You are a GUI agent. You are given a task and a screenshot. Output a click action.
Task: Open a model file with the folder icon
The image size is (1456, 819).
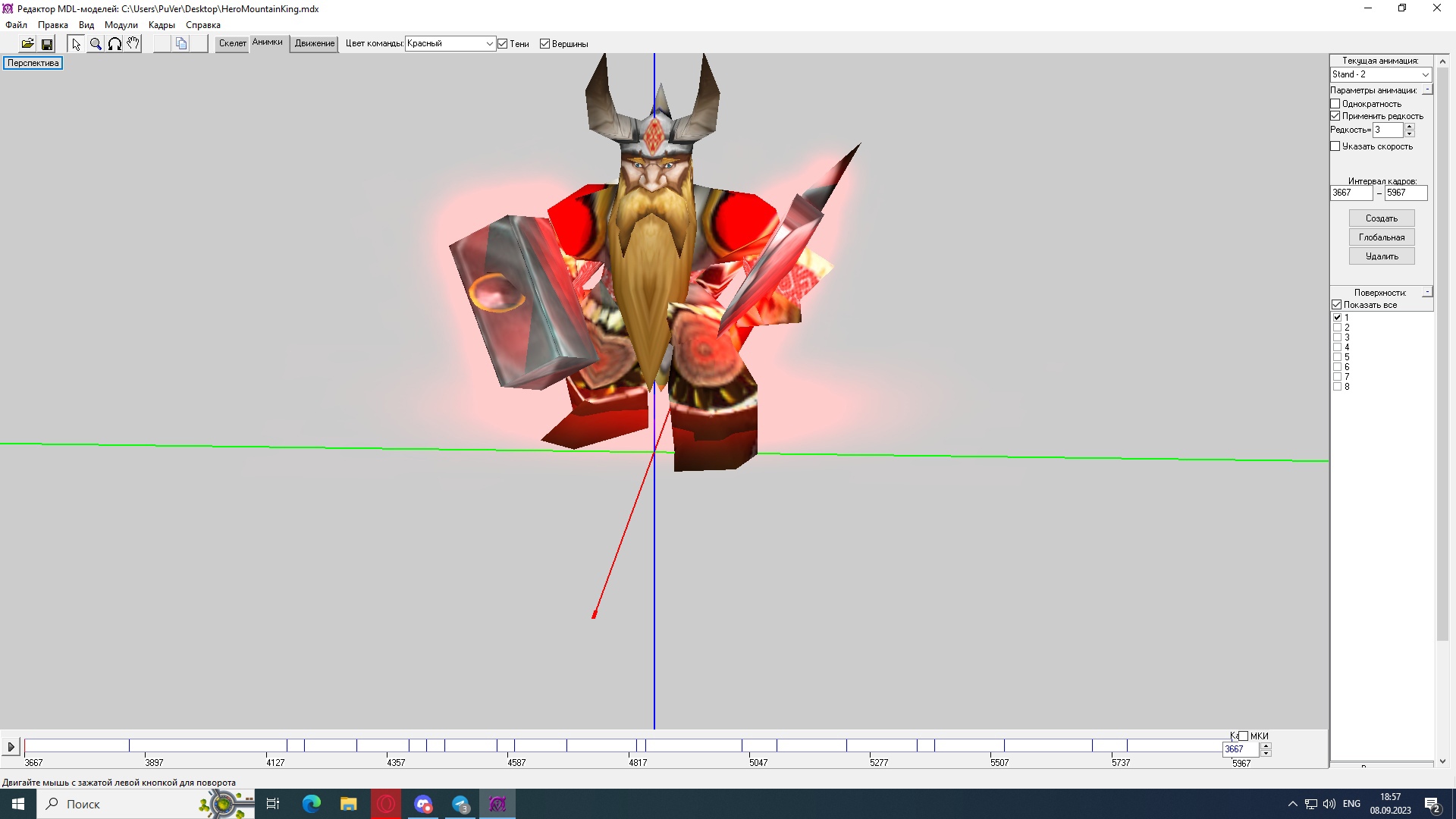coord(27,44)
